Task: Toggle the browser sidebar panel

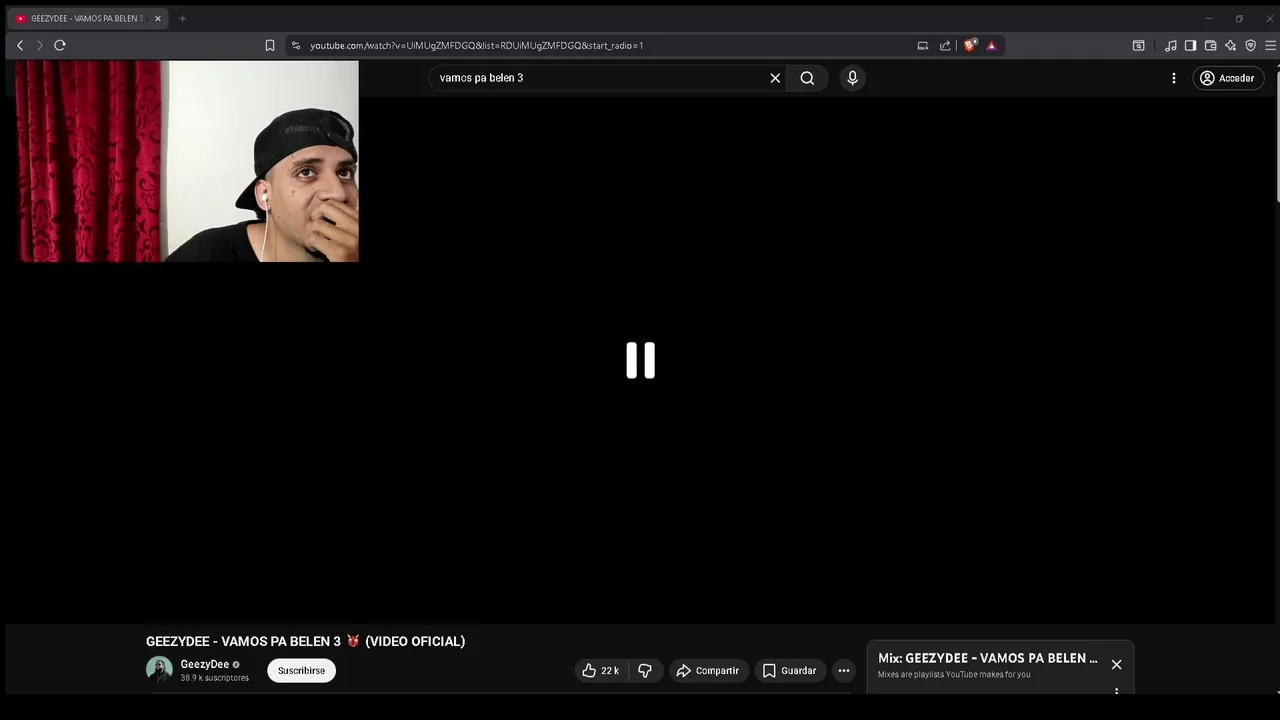Action: [1190, 45]
